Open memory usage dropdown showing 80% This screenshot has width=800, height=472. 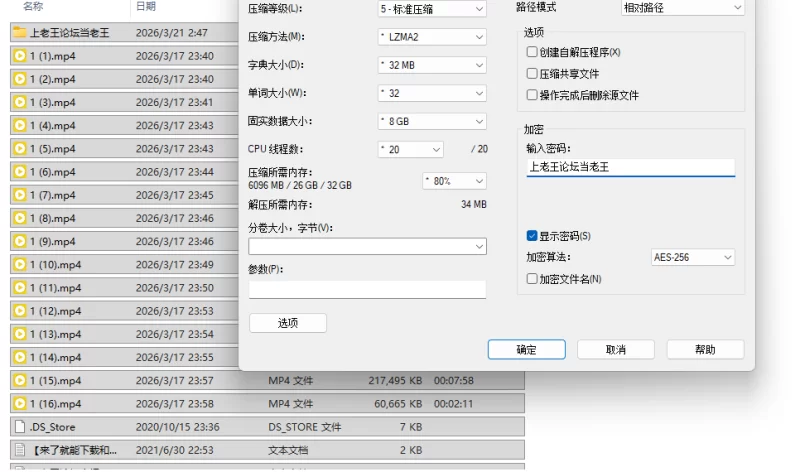pos(455,181)
